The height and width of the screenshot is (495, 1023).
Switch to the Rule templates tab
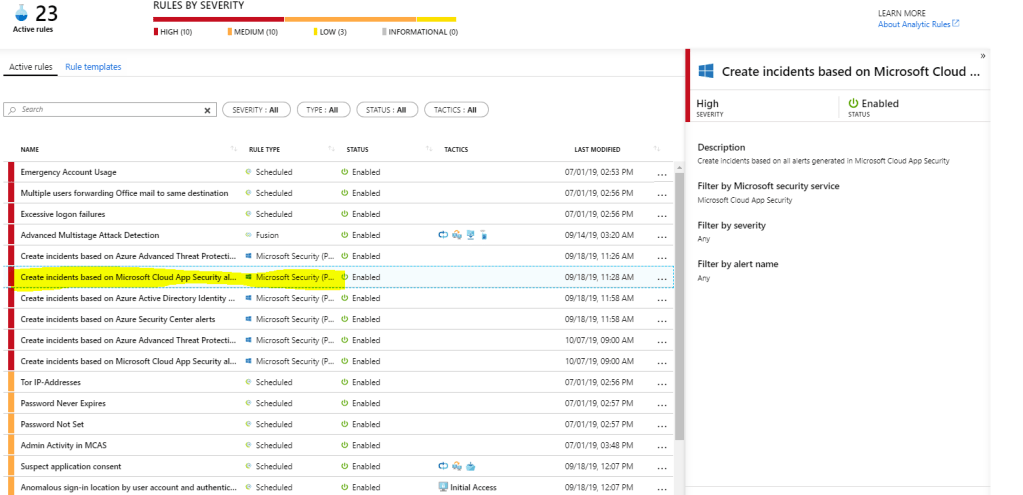(93, 67)
